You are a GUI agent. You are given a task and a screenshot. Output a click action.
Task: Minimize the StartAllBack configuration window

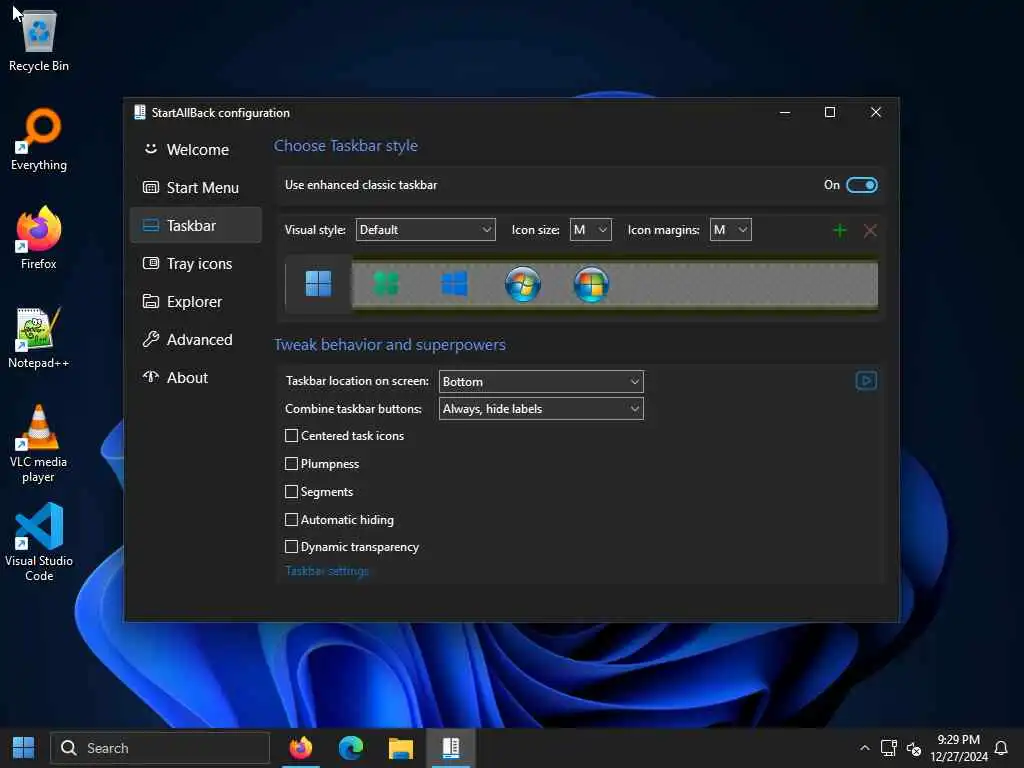point(785,112)
